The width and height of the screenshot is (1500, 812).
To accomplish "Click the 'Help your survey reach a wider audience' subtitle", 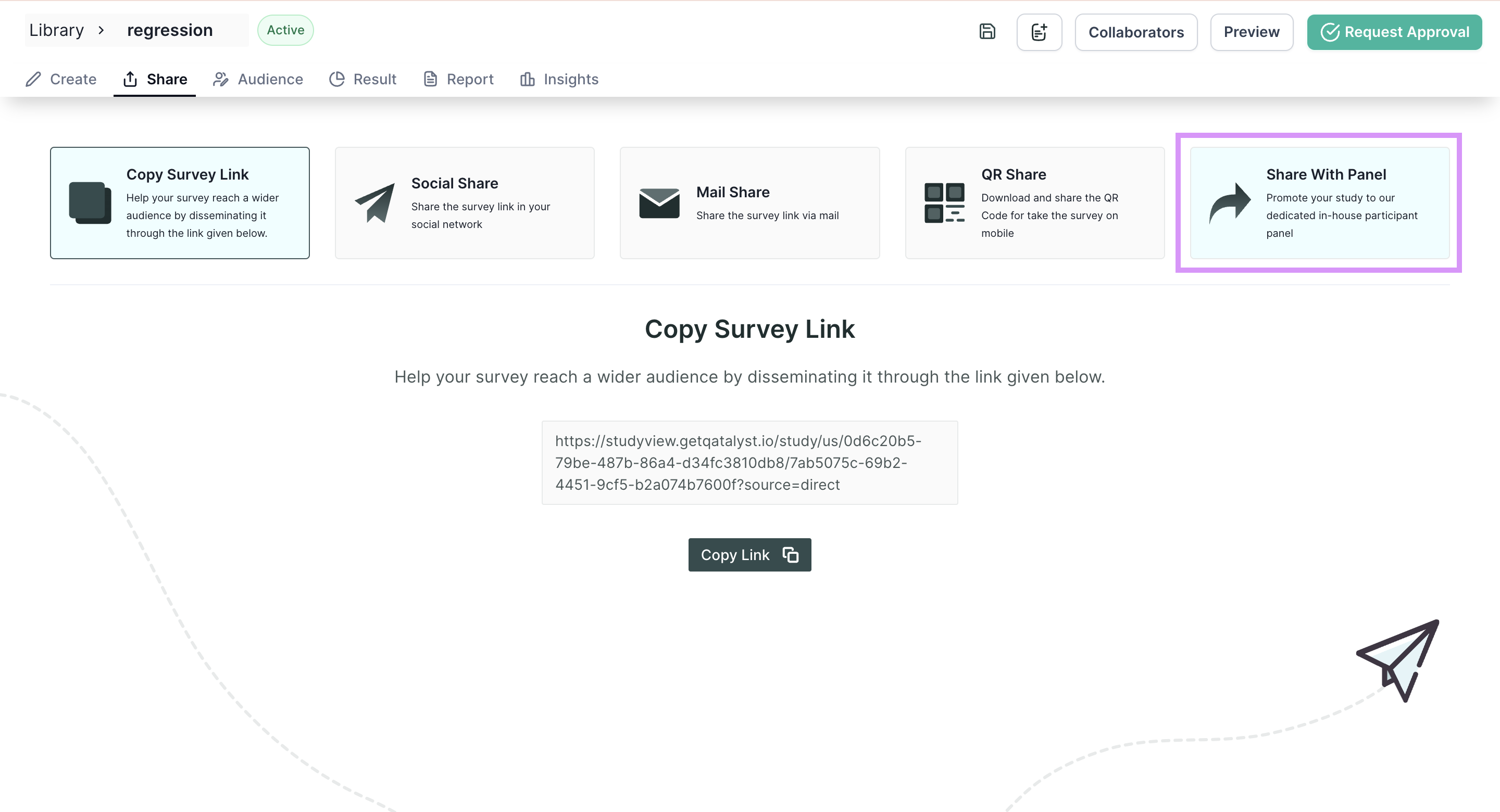I will pyautogui.click(x=749, y=377).
